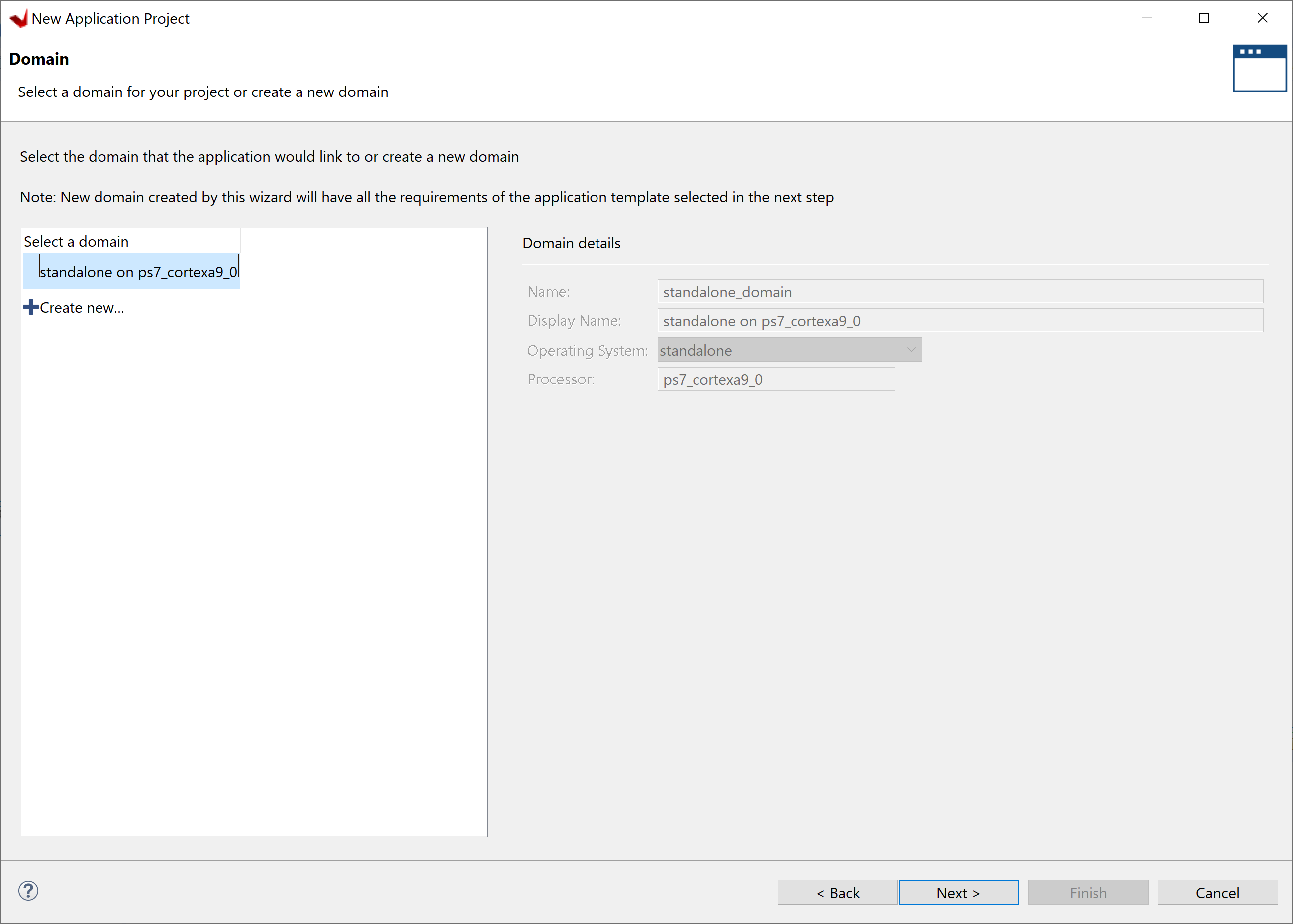Select the standalone on ps7_cortexa9_0 domain

pos(138,272)
